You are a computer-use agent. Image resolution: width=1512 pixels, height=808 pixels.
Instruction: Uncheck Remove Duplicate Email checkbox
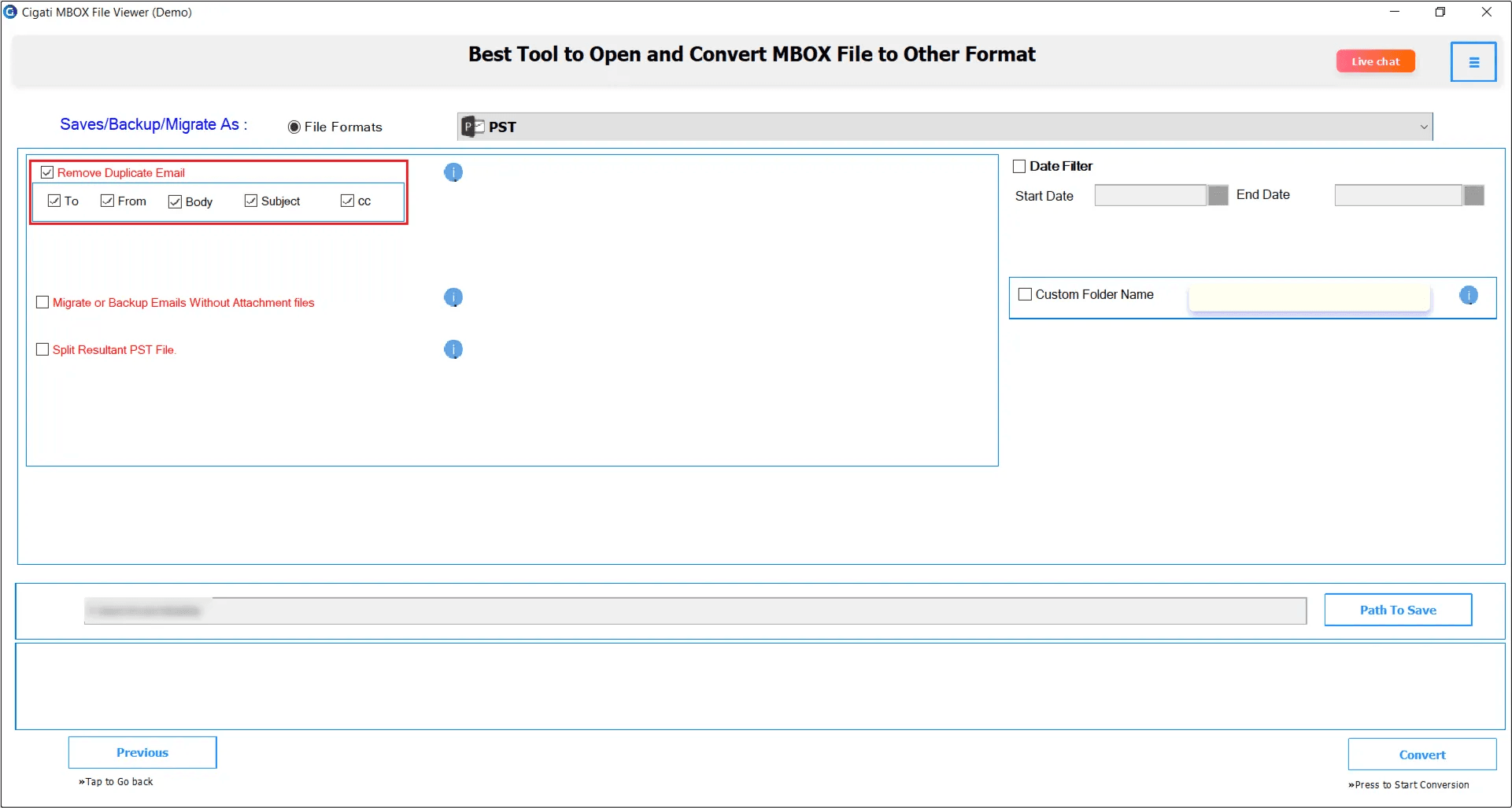pyautogui.click(x=47, y=172)
